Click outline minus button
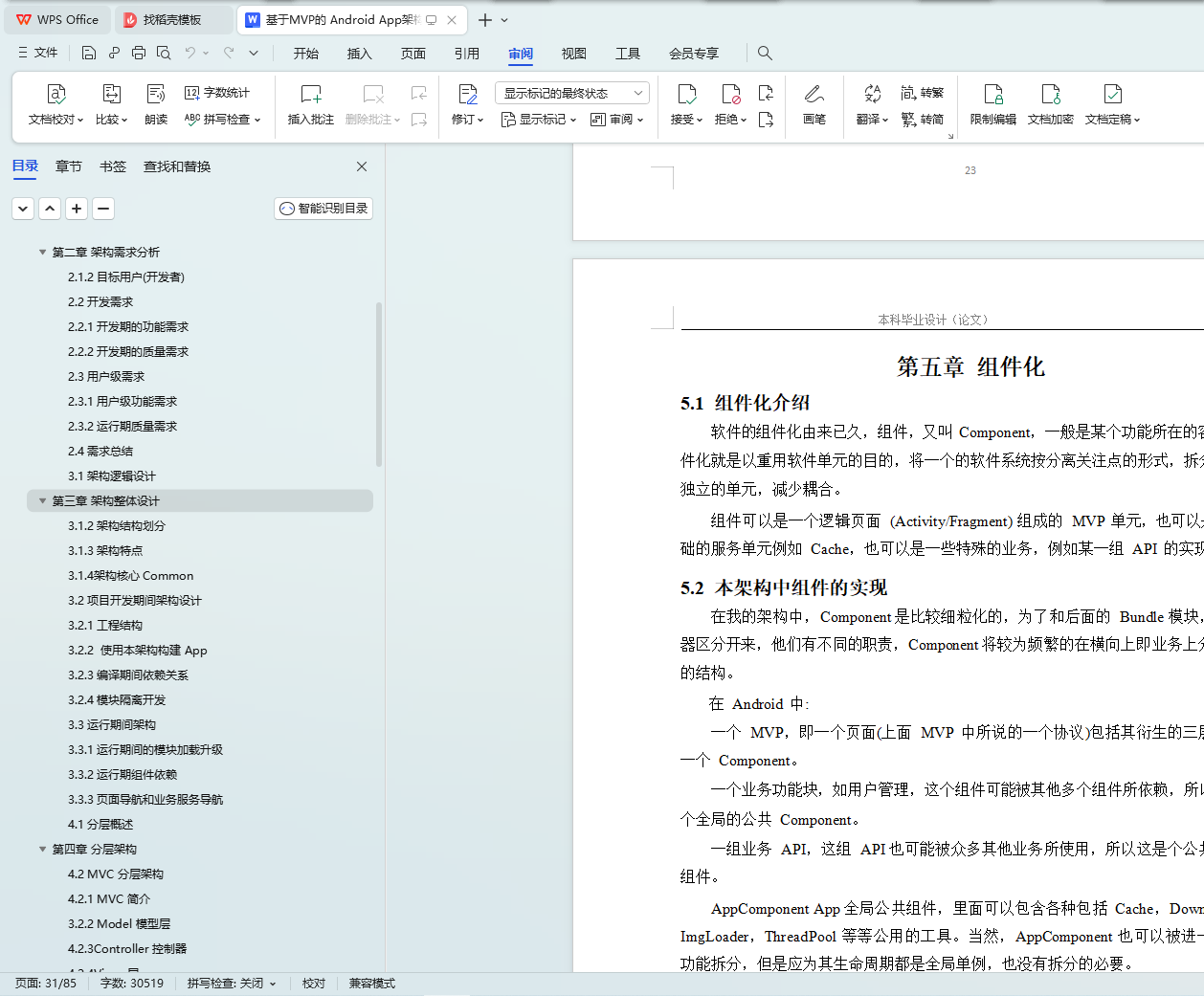The height and width of the screenshot is (996, 1204). pos(103,209)
